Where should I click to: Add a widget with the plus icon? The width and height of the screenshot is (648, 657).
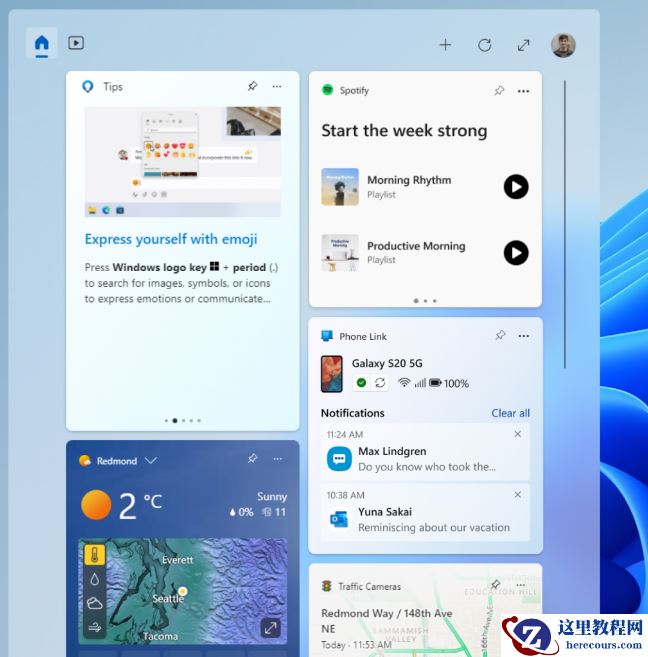click(x=445, y=44)
